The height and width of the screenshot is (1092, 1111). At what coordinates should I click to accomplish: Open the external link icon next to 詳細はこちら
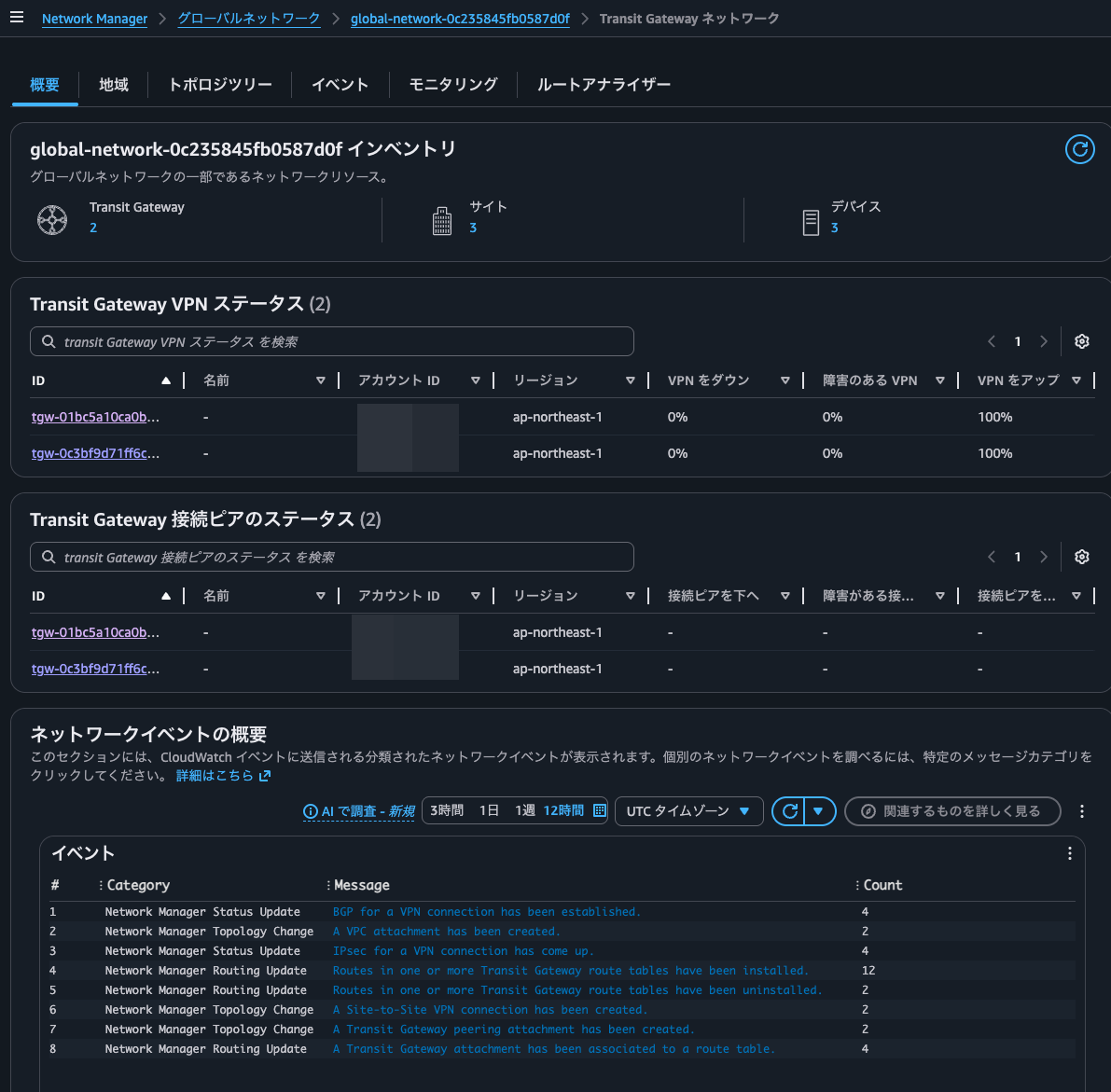pyautogui.click(x=264, y=776)
